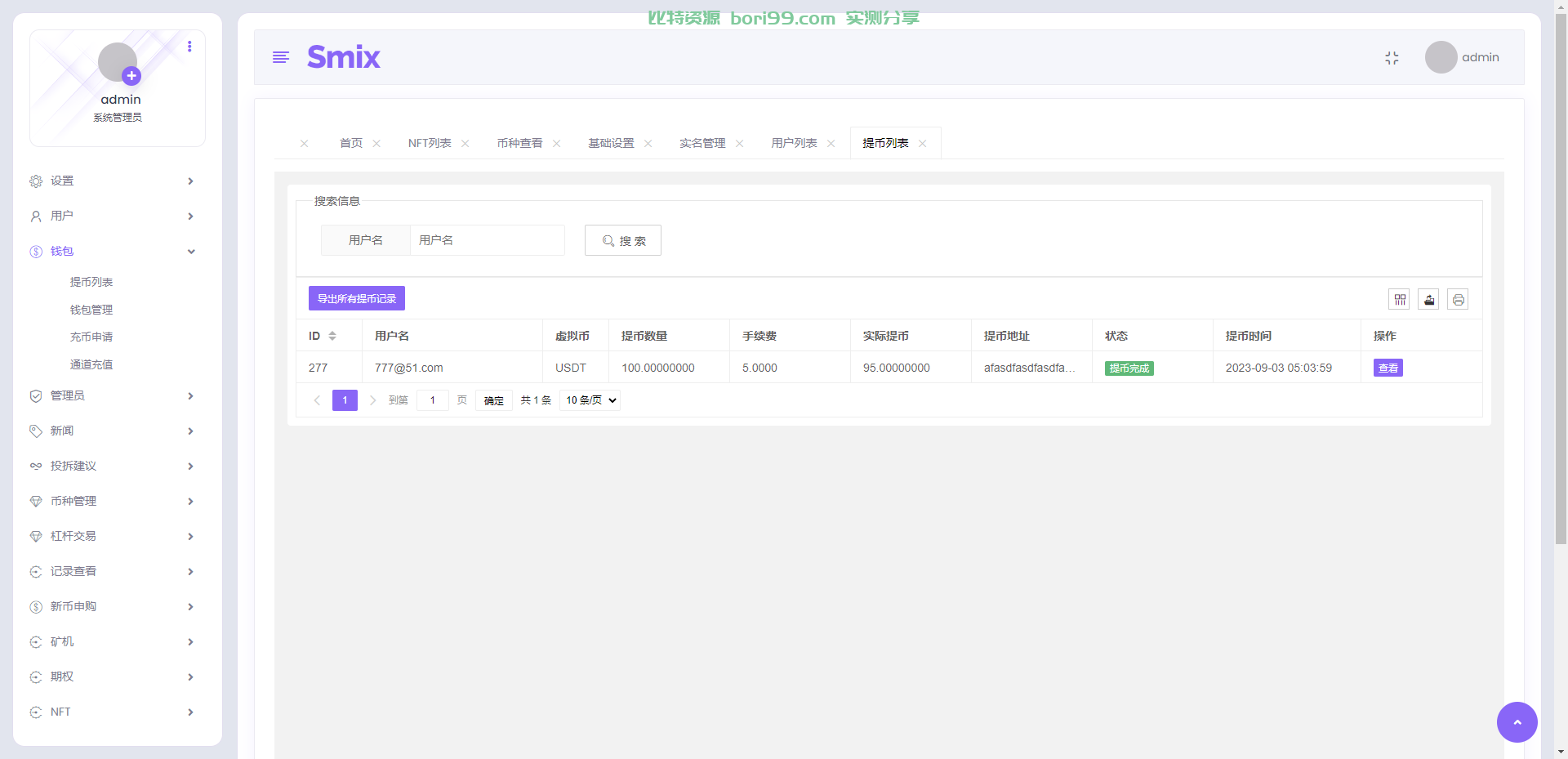Switch to the 实名管理 tab
The image size is (1568, 759).
point(703,143)
